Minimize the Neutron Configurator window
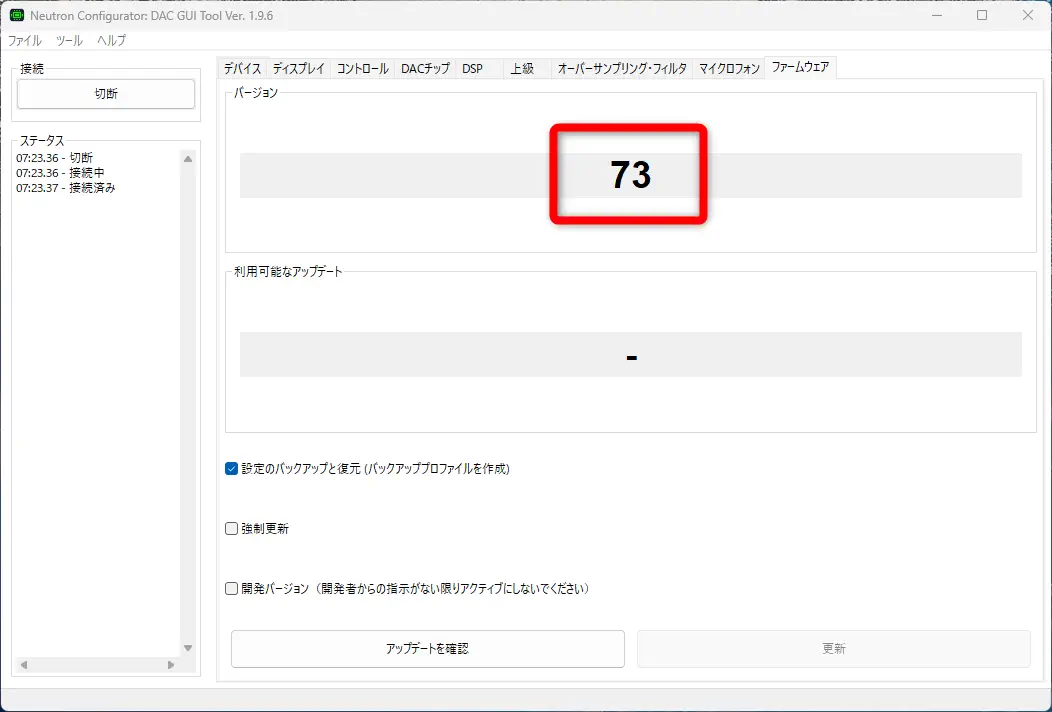The height and width of the screenshot is (712, 1052). pyautogui.click(x=936, y=15)
